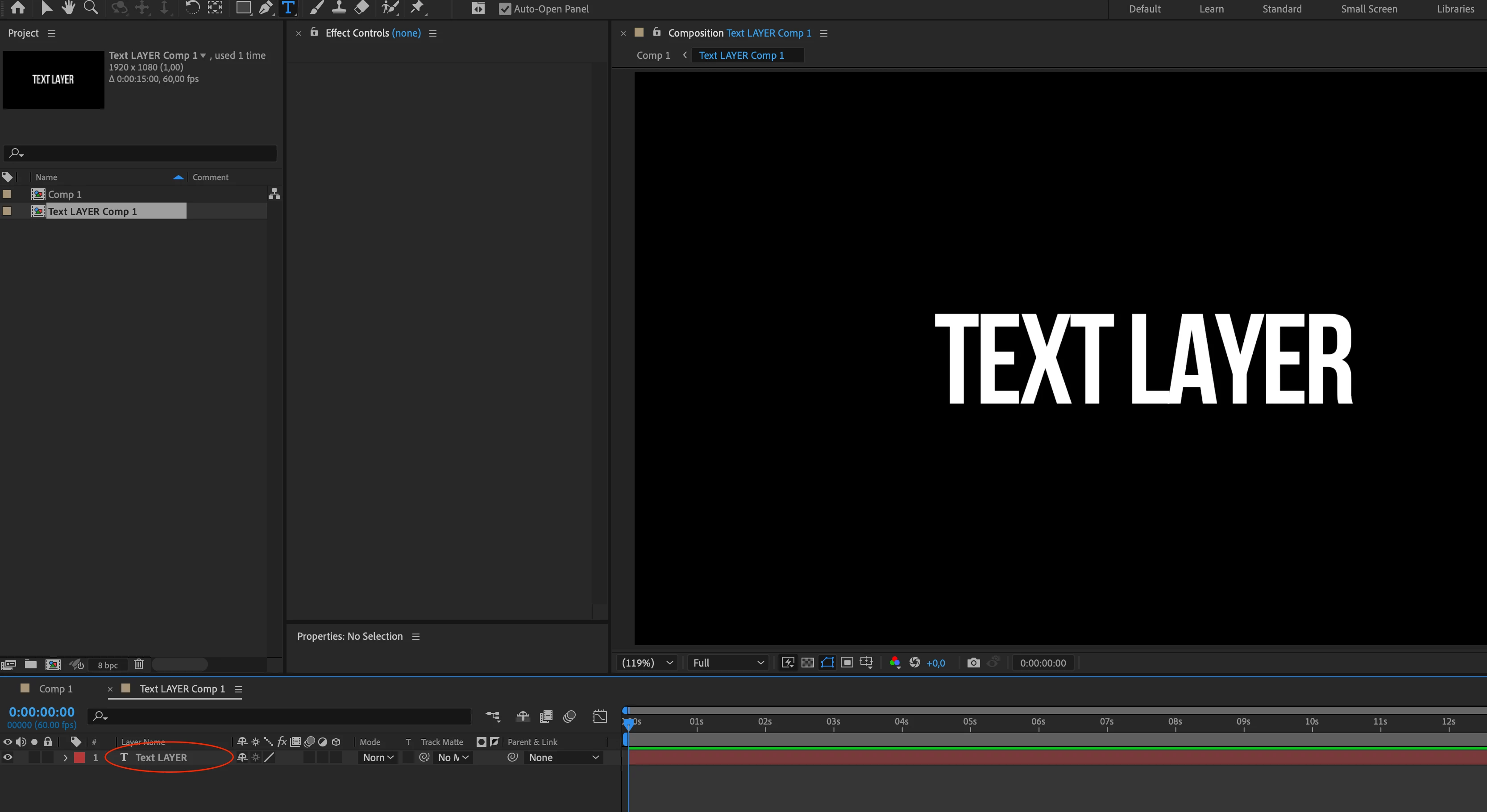This screenshot has height=812, width=1487.
Task: Take a snapshot with camera icon
Action: point(973,663)
